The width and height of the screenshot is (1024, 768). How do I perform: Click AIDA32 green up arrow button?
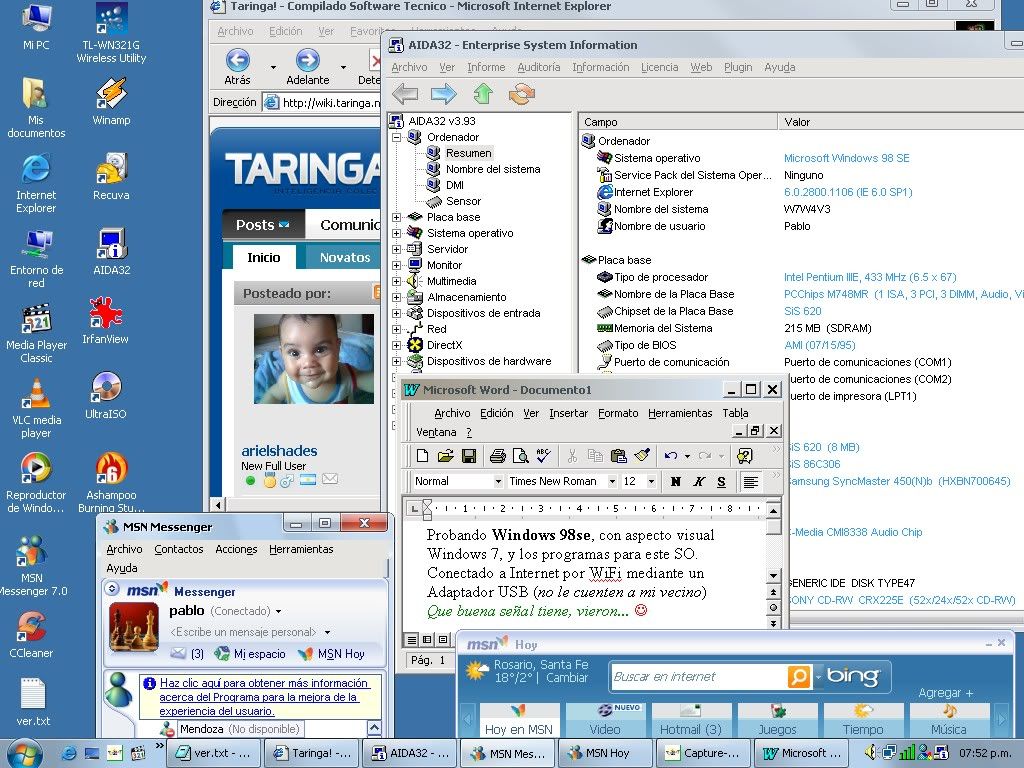(x=483, y=94)
